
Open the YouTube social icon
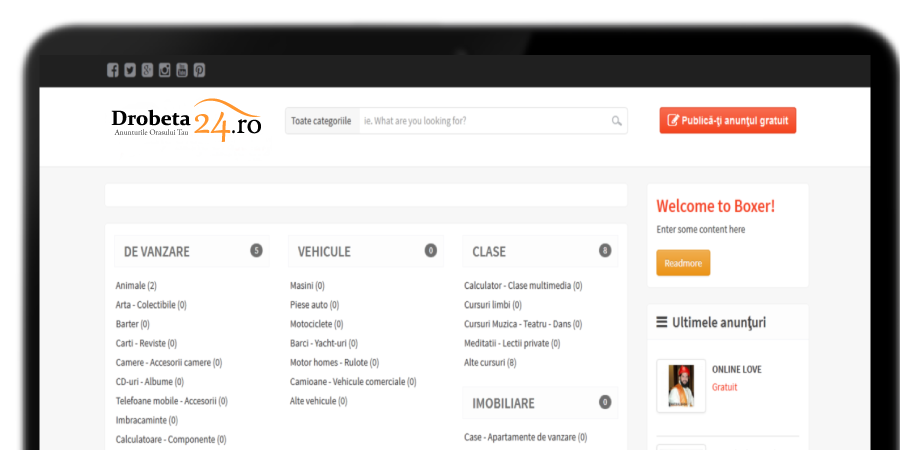tap(181, 71)
